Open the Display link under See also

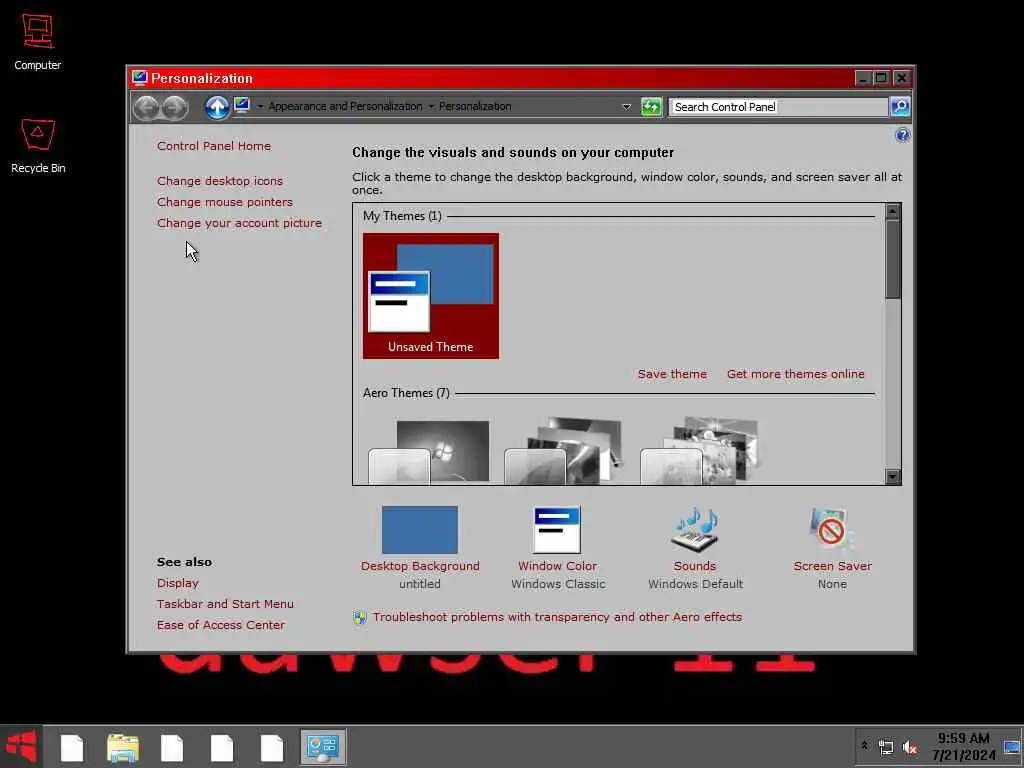tap(178, 583)
